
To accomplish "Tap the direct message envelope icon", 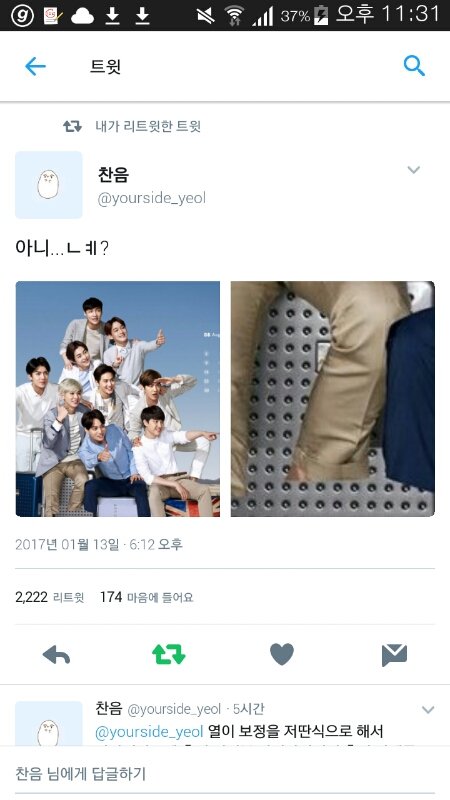I will tap(394, 655).
